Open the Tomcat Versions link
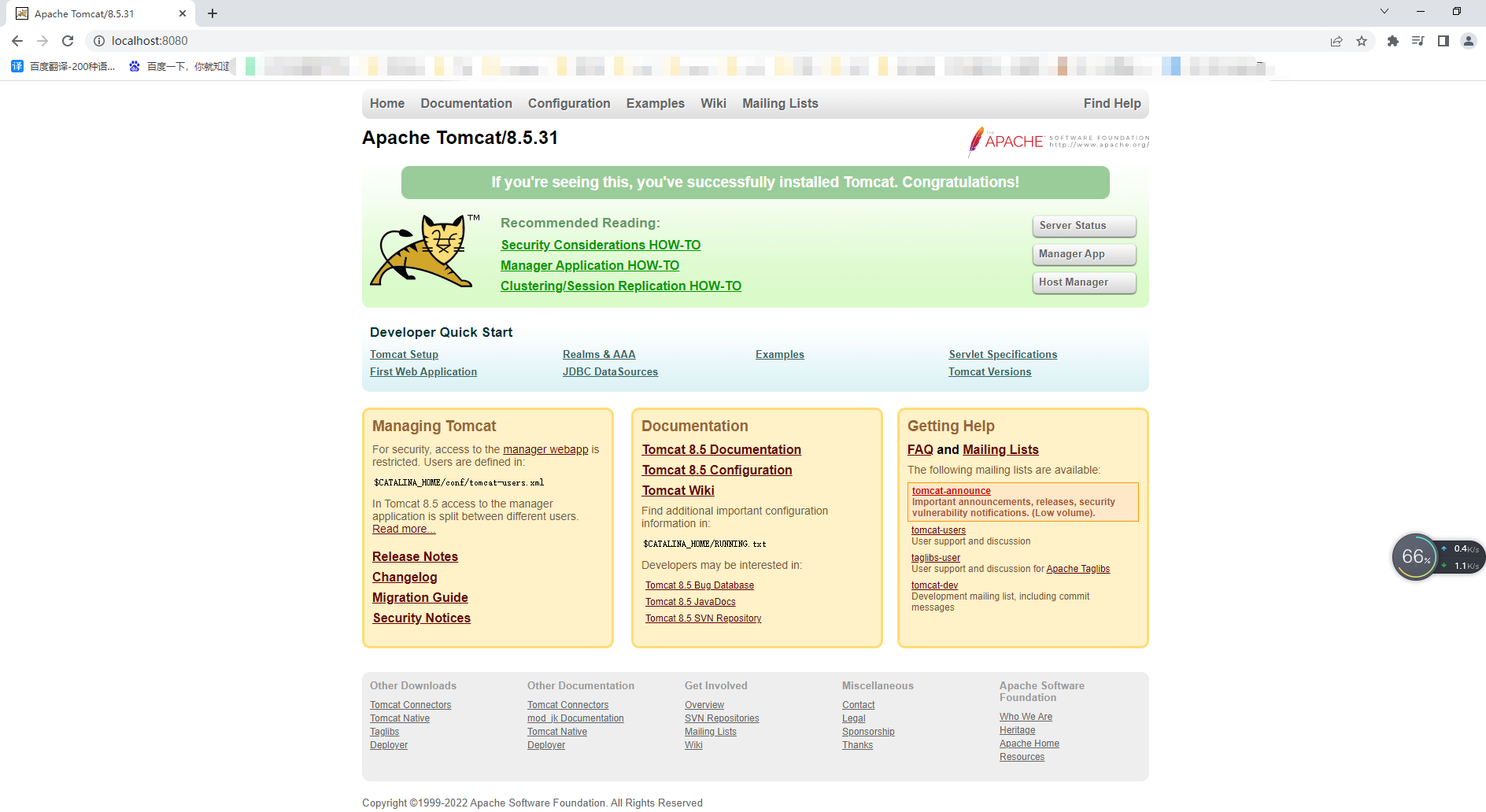 [x=989, y=372]
